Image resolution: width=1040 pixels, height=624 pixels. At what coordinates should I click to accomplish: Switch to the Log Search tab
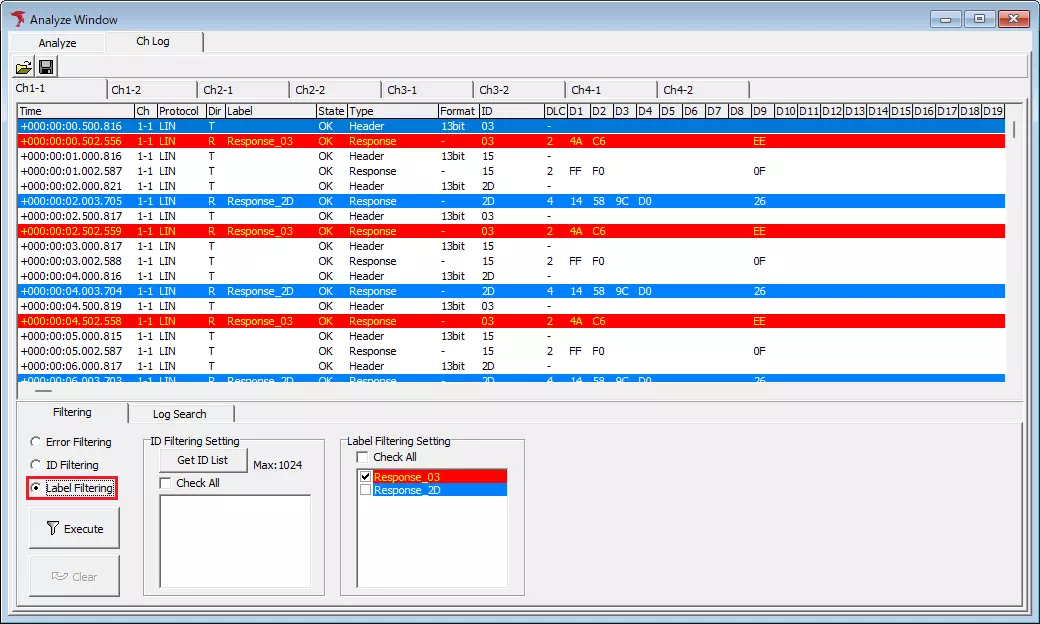coord(180,413)
